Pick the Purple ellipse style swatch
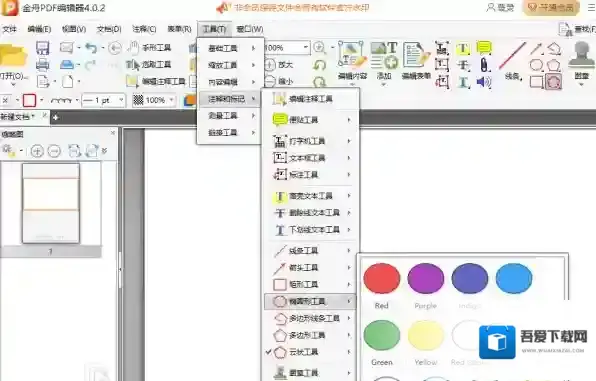The width and height of the screenshot is (596, 381). pyautogui.click(x=426, y=279)
